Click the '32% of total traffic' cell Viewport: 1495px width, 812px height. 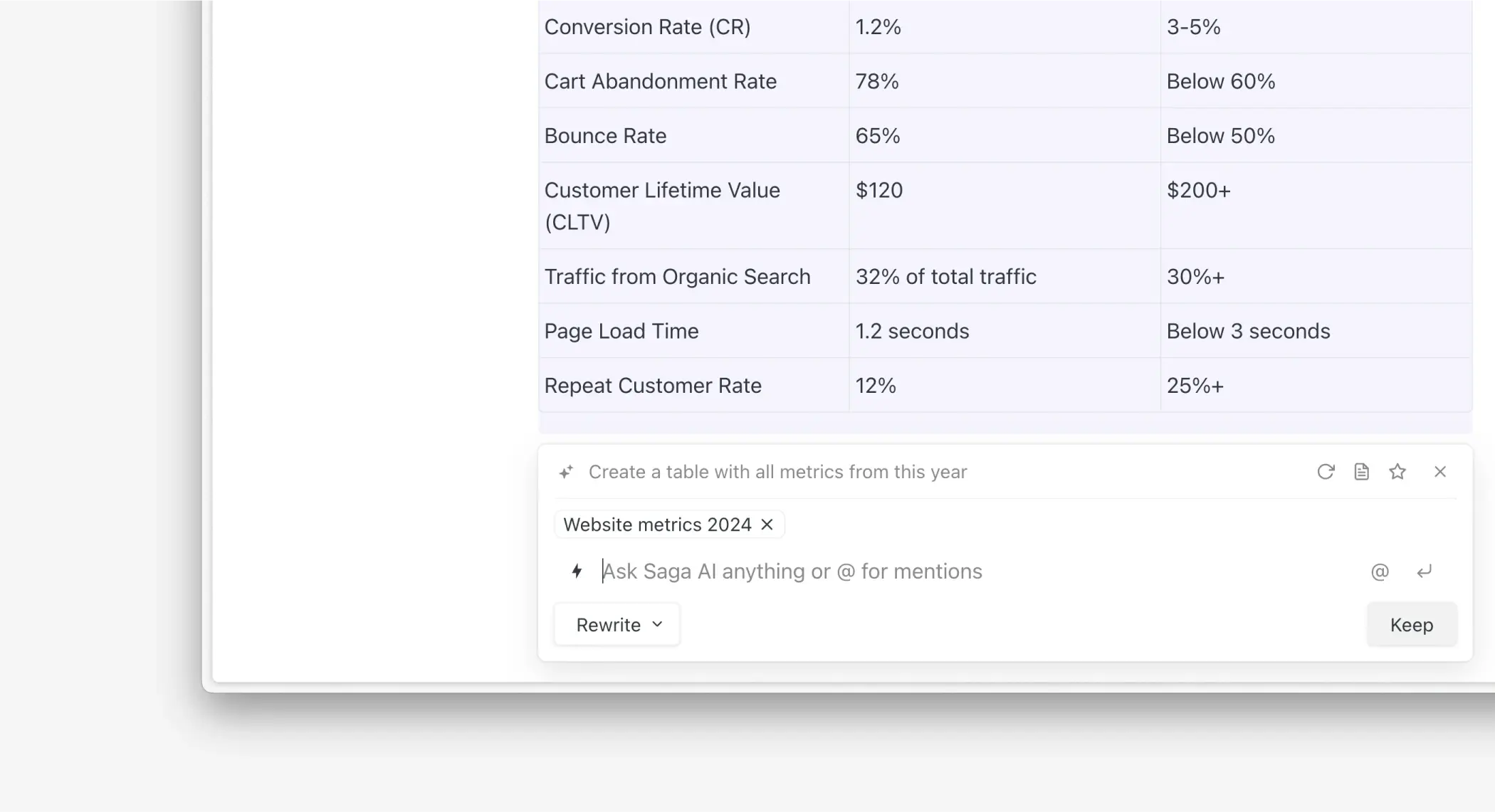point(945,277)
